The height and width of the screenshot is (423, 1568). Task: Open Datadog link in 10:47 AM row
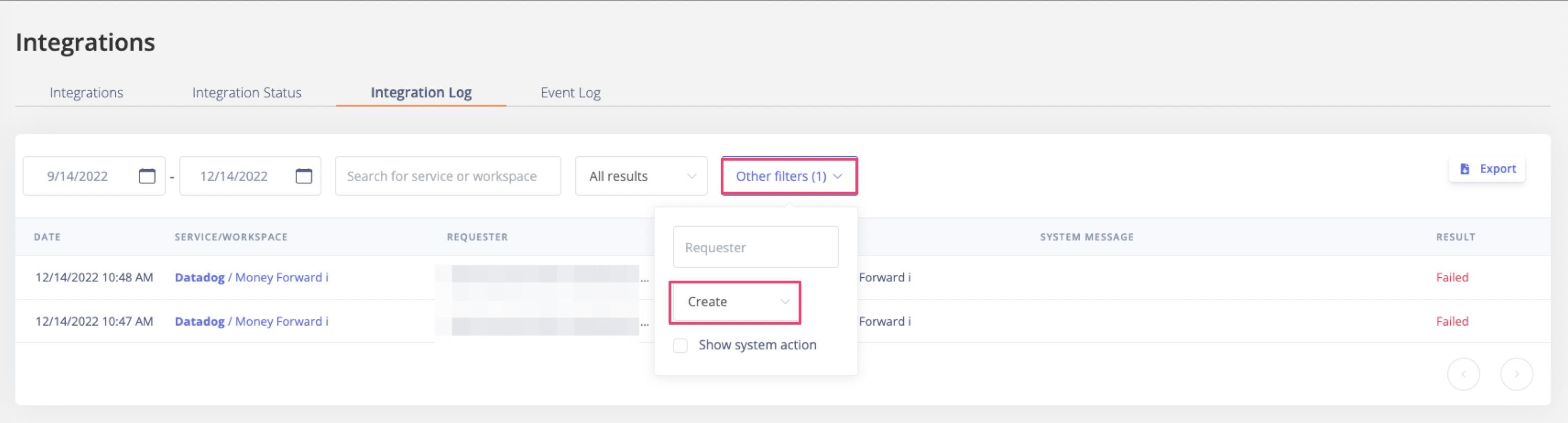tap(200, 322)
